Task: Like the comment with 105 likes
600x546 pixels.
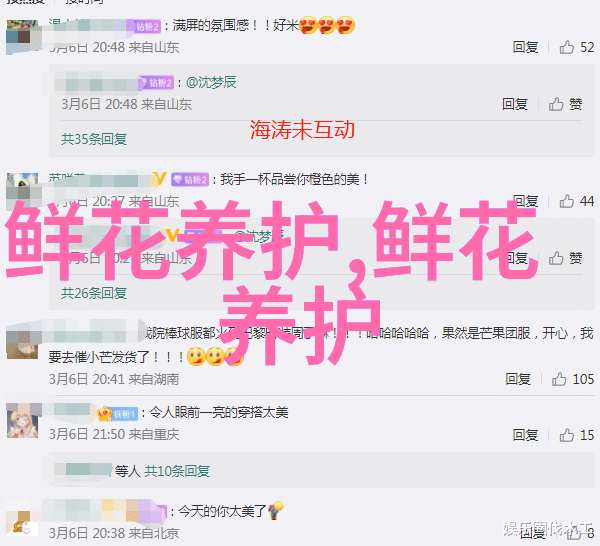Action: pos(559,379)
